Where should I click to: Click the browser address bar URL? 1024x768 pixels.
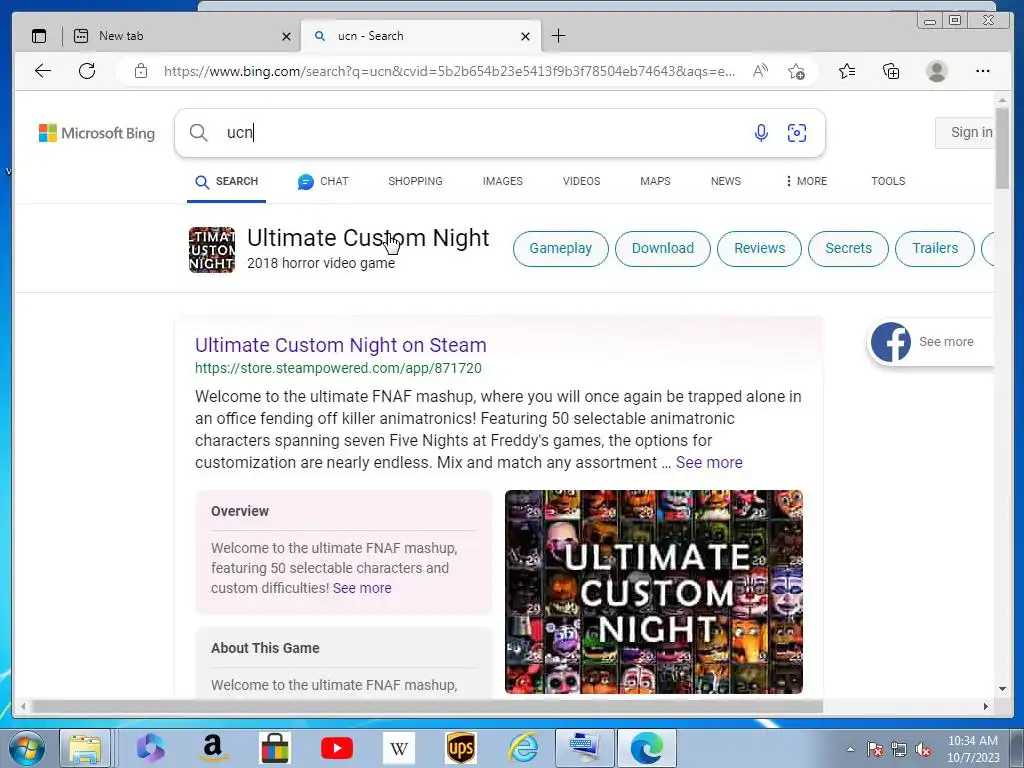[x=449, y=71]
